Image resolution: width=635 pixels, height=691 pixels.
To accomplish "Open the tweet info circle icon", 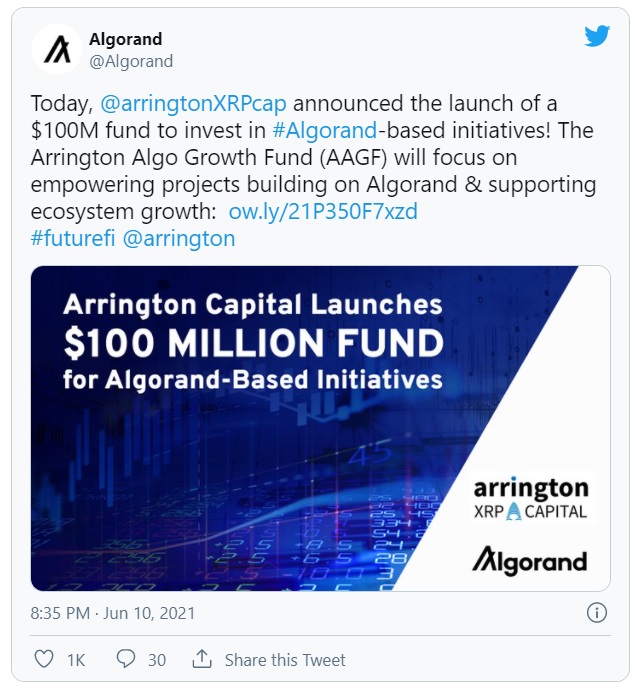I will (596, 613).
